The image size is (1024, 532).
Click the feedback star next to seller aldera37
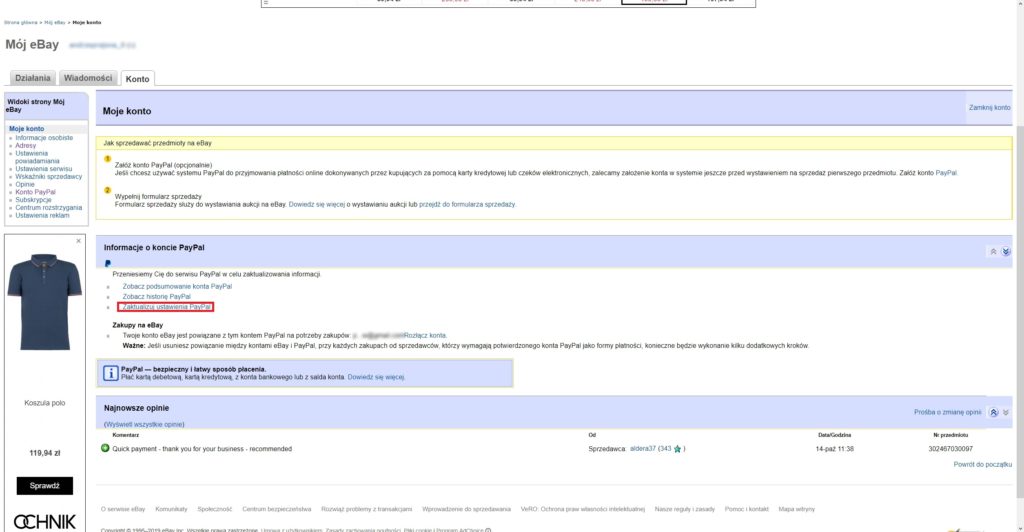[x=678, y=449]
